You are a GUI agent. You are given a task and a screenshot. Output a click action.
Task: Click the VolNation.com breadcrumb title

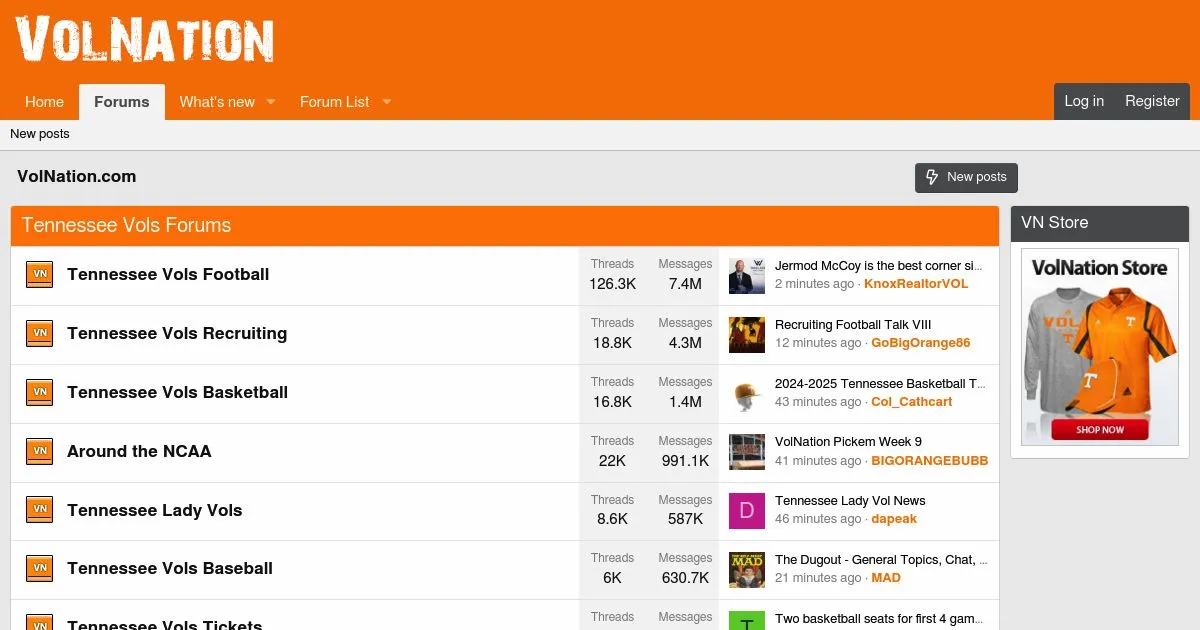click(76, 176)
